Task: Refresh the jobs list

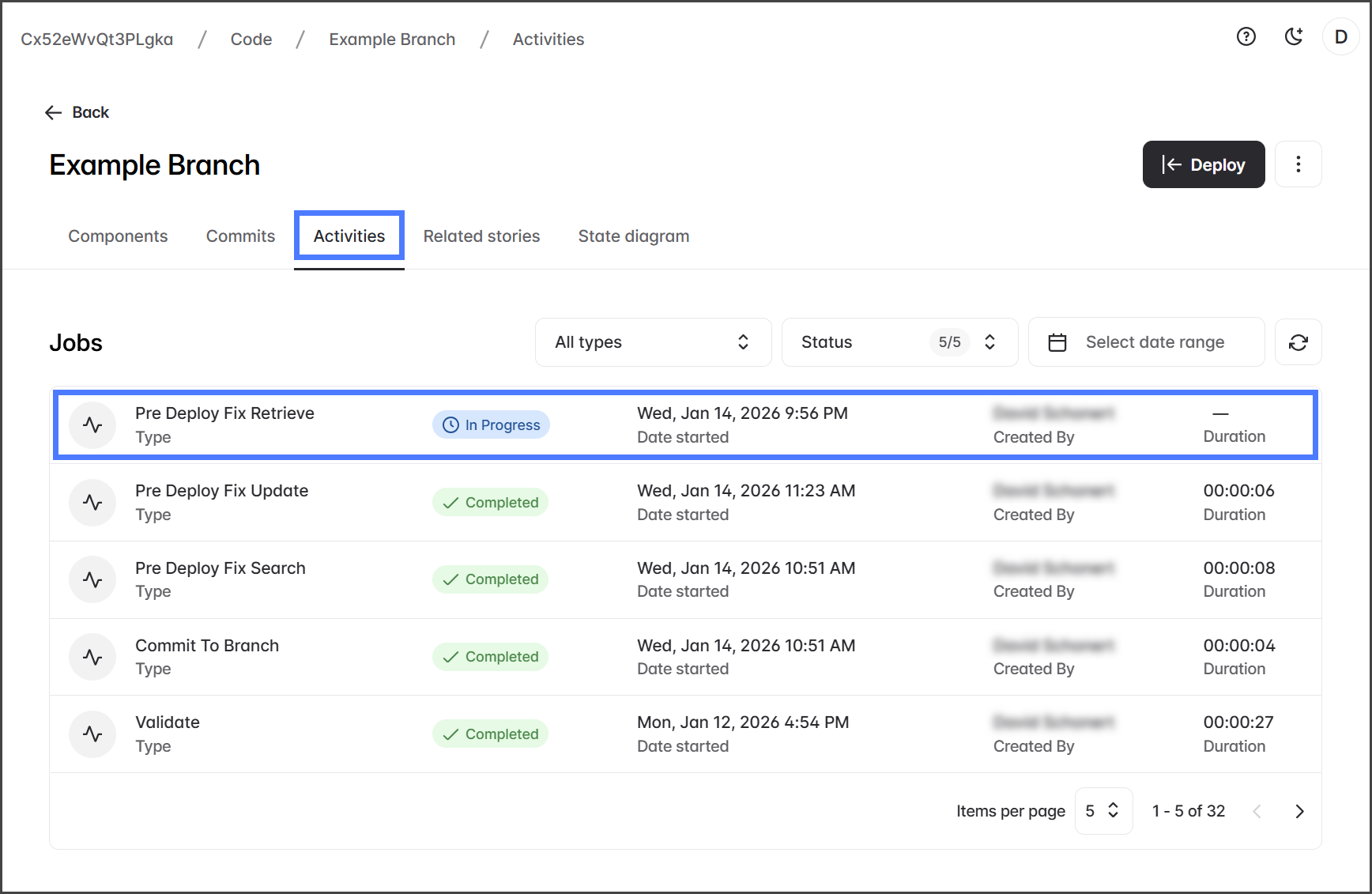Action: click(x=1298, y=342)
